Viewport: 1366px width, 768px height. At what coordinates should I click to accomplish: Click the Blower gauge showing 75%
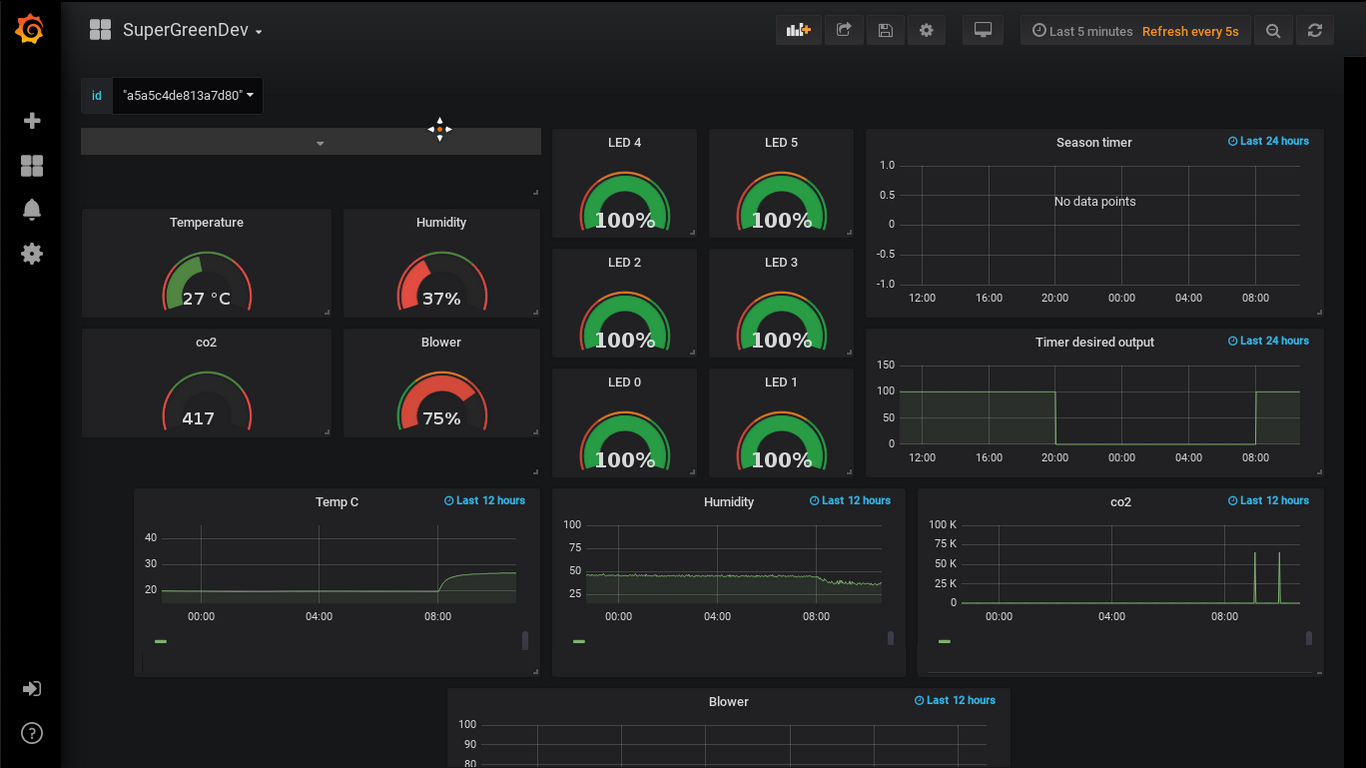441,400
